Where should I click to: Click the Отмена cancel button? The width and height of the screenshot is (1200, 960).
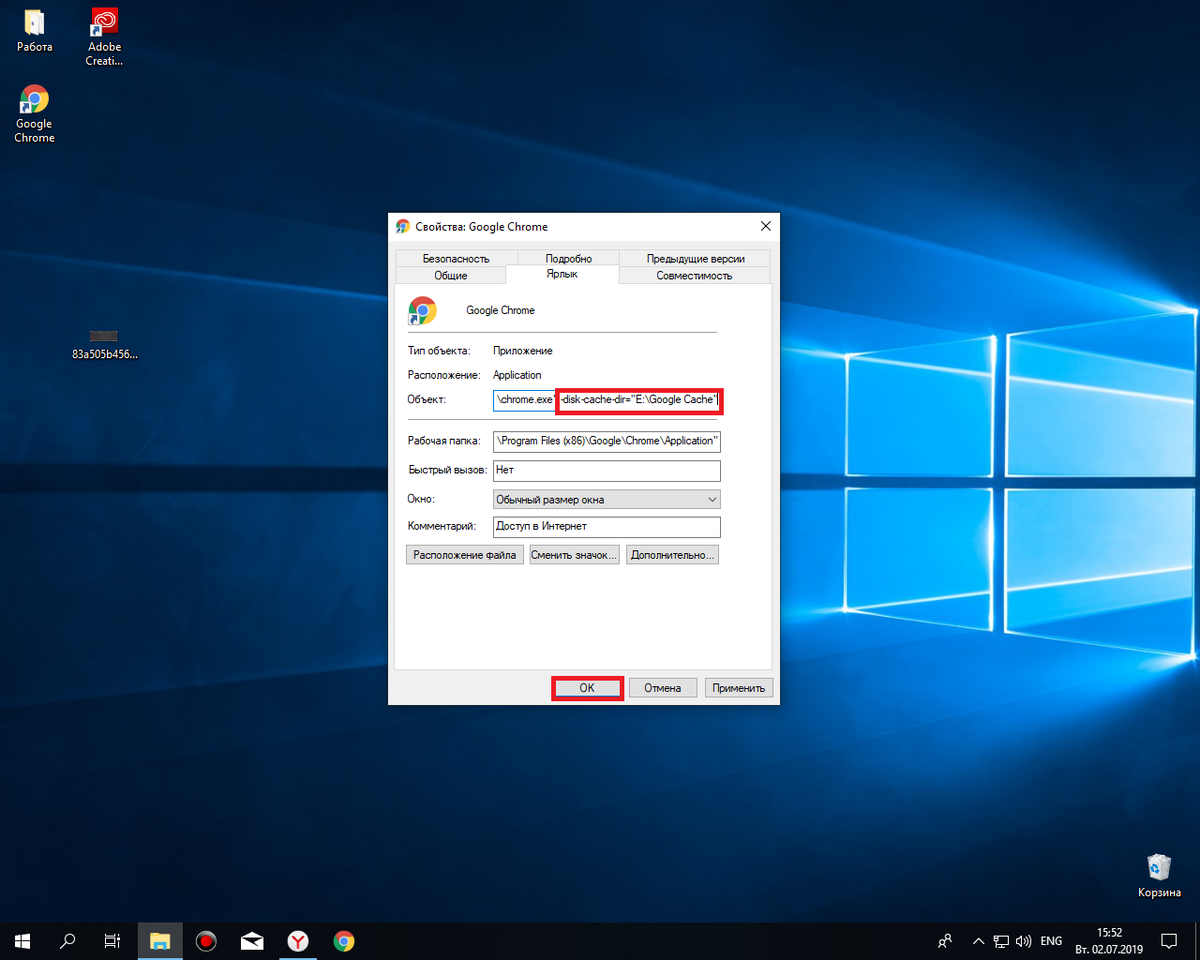pos(662,687)
